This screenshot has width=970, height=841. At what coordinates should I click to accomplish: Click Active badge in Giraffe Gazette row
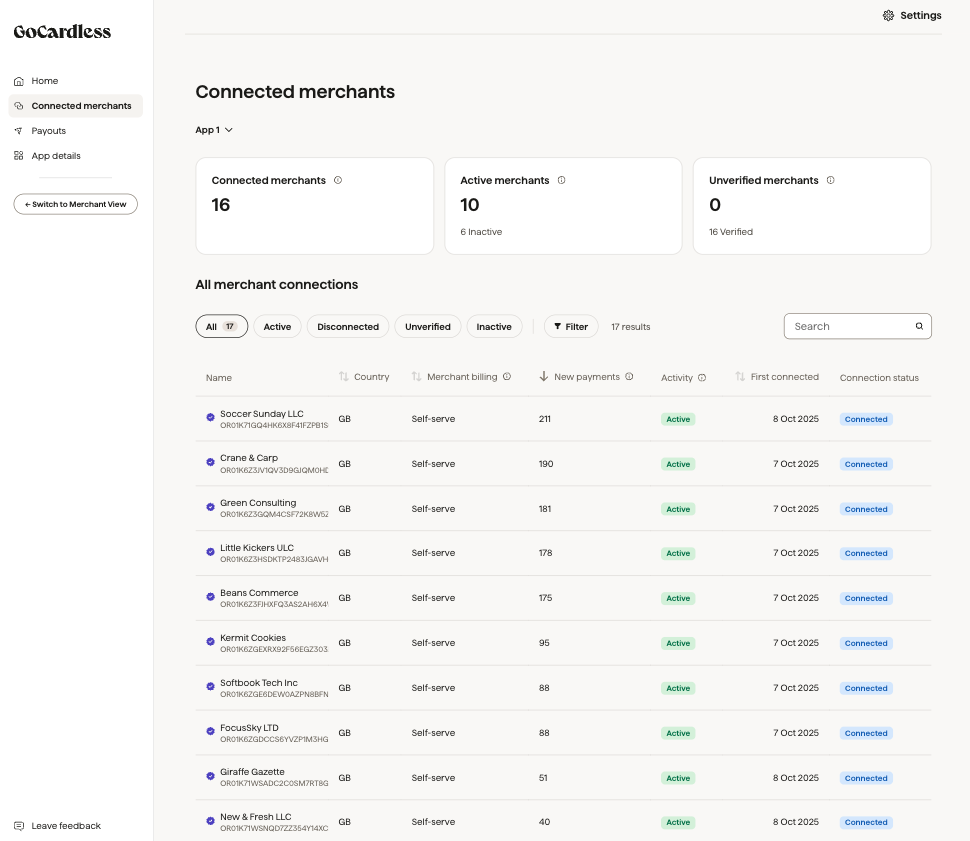[678, 778]
